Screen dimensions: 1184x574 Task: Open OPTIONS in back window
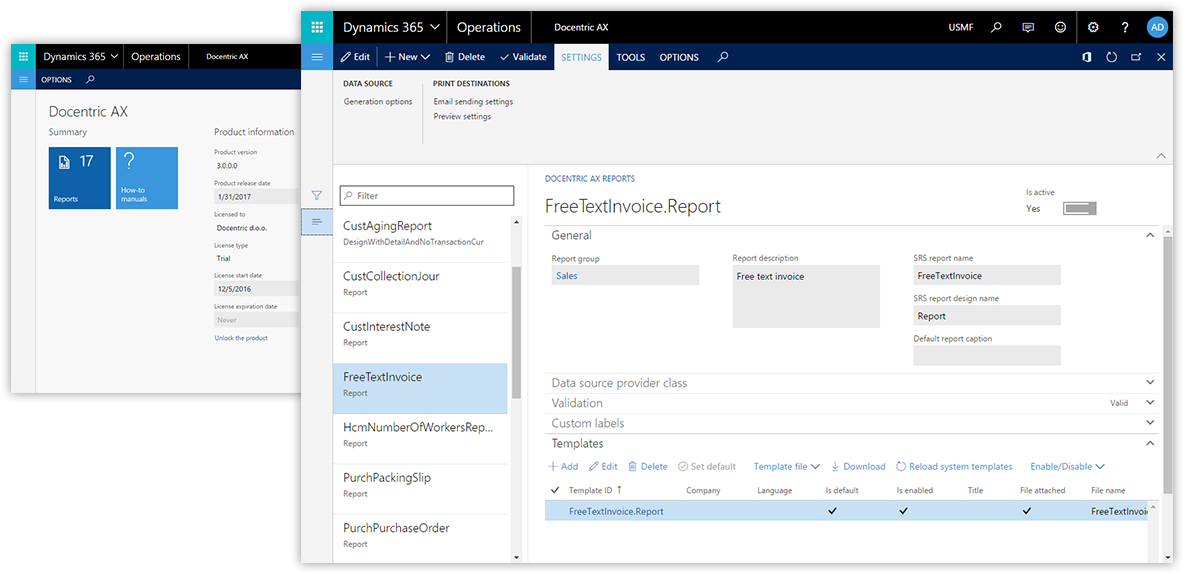tap(57, 79)
